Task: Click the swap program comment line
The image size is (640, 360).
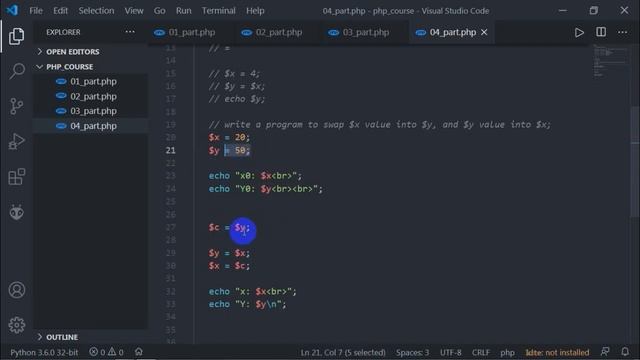Action: click(x=380, y=124)
